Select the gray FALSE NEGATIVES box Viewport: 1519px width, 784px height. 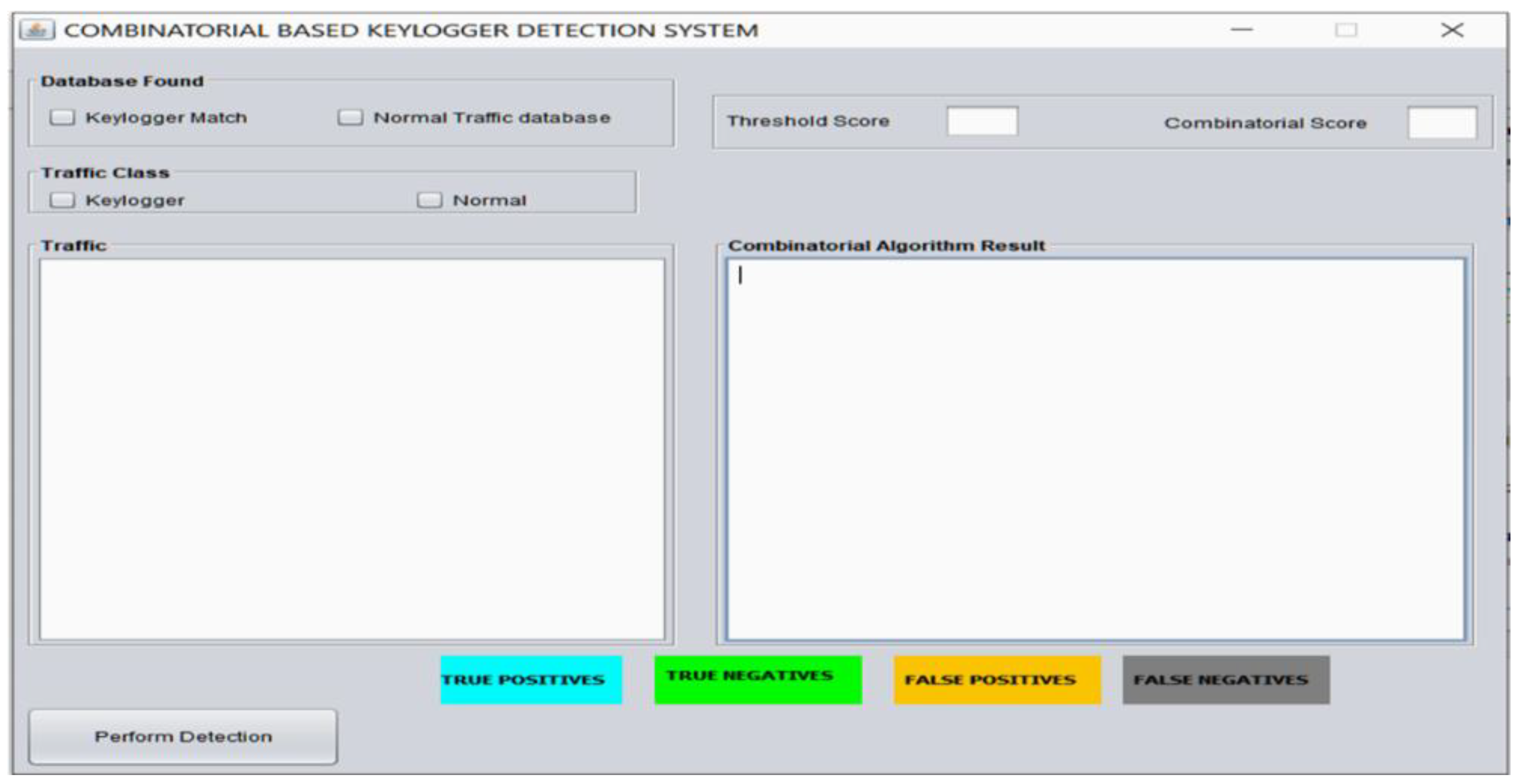(1226, 680)
